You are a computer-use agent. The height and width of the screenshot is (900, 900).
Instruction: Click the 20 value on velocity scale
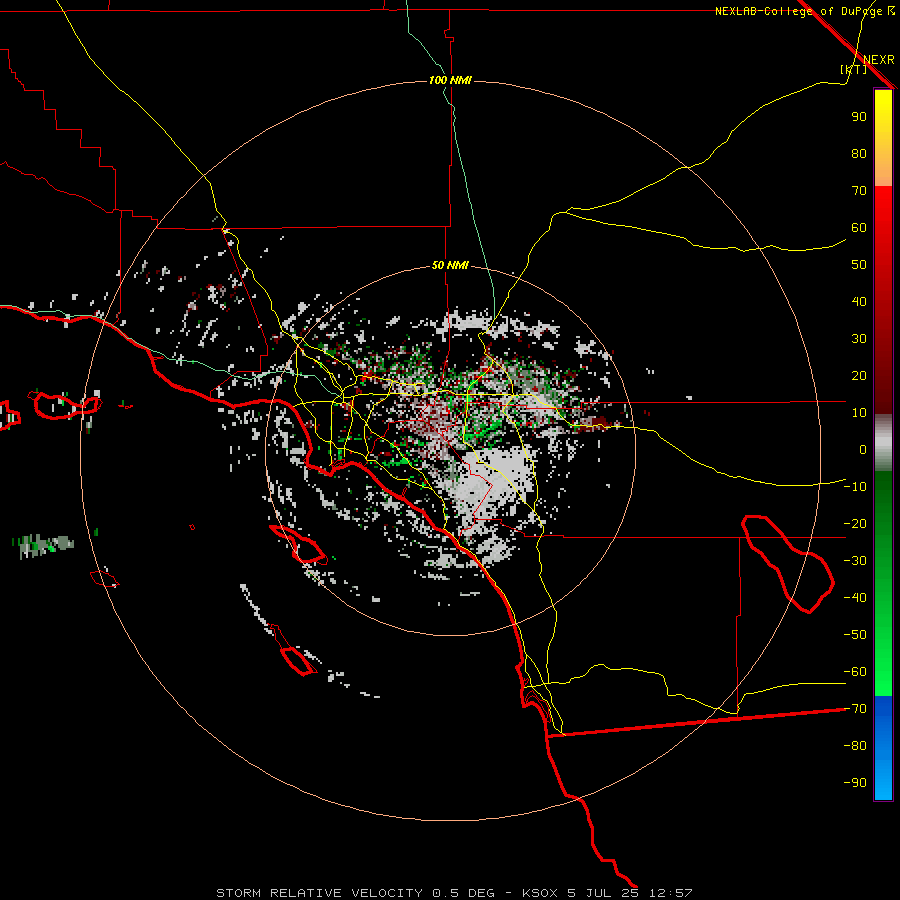[x=859, y=375]
